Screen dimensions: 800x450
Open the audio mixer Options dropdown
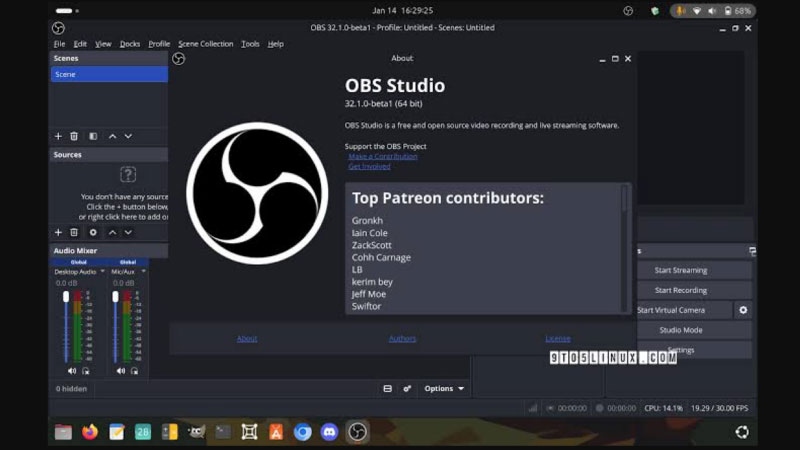(444, 389)
